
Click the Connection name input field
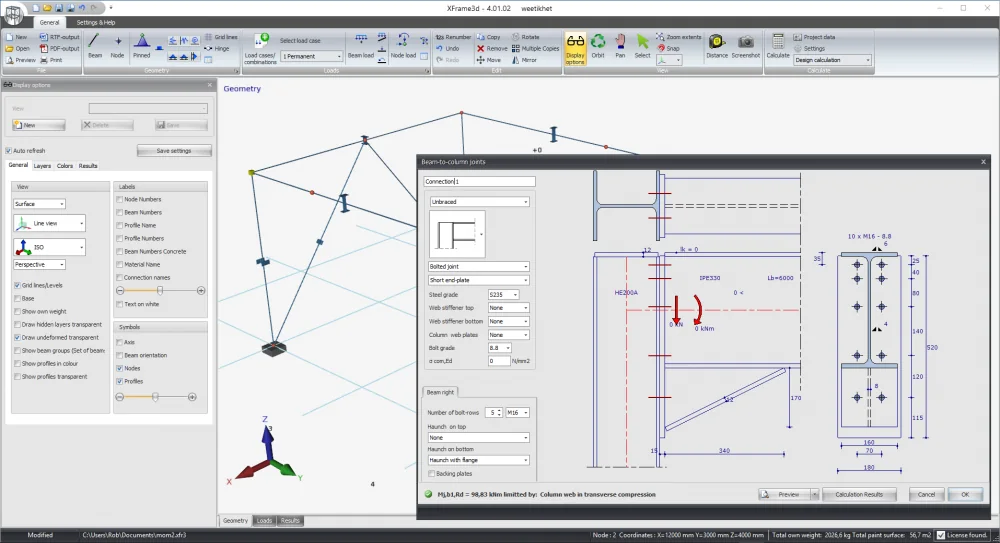[x=479, y=181]
